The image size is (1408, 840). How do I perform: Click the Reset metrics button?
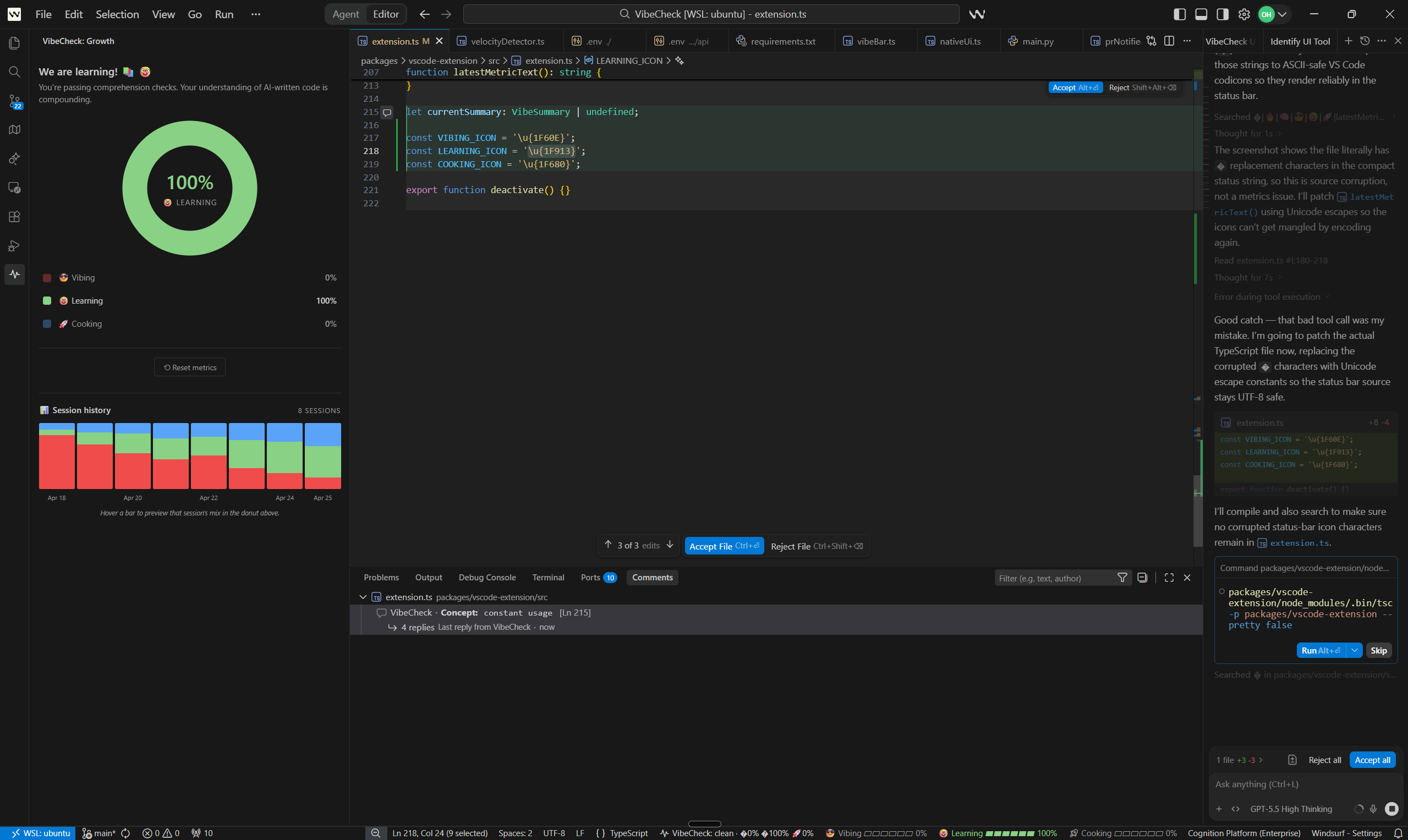pos(190,367)
